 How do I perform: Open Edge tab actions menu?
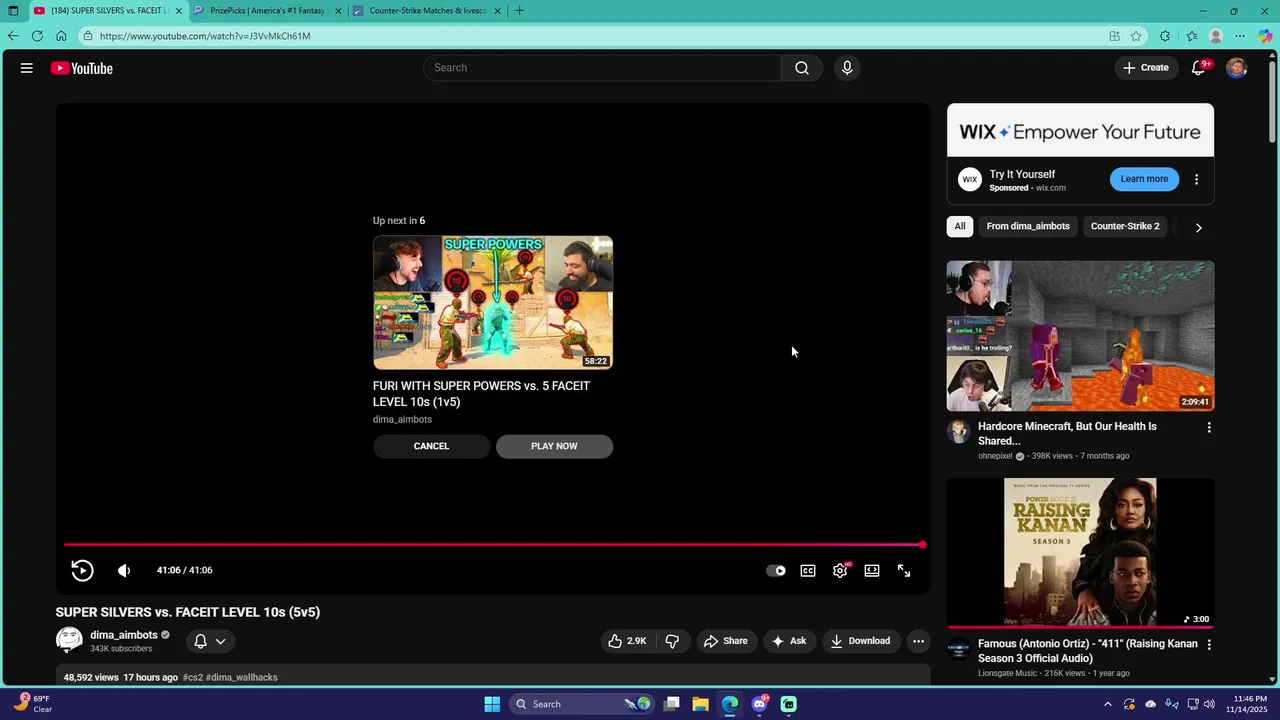click(13, 11)
